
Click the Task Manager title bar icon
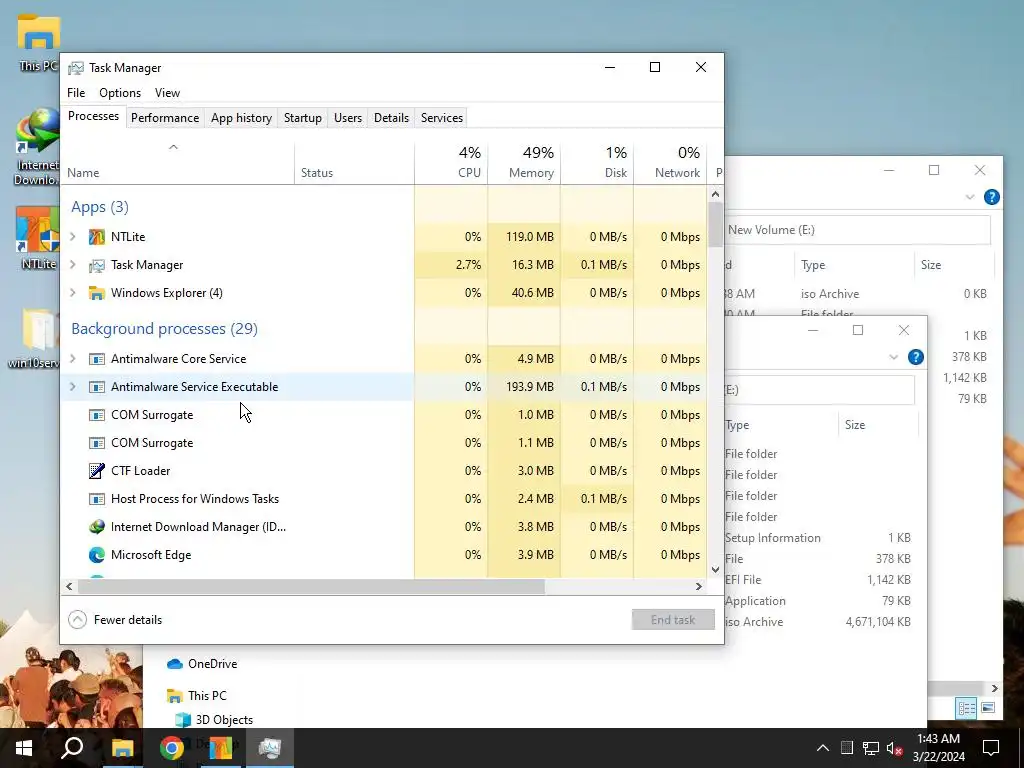[76, 68]
